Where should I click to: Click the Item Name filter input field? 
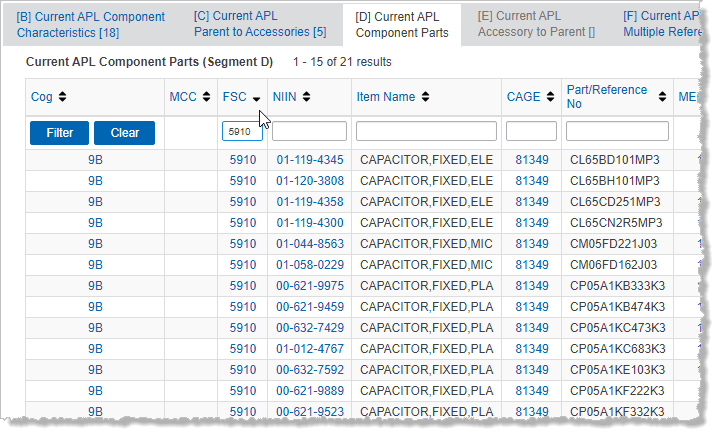(426, 131)
